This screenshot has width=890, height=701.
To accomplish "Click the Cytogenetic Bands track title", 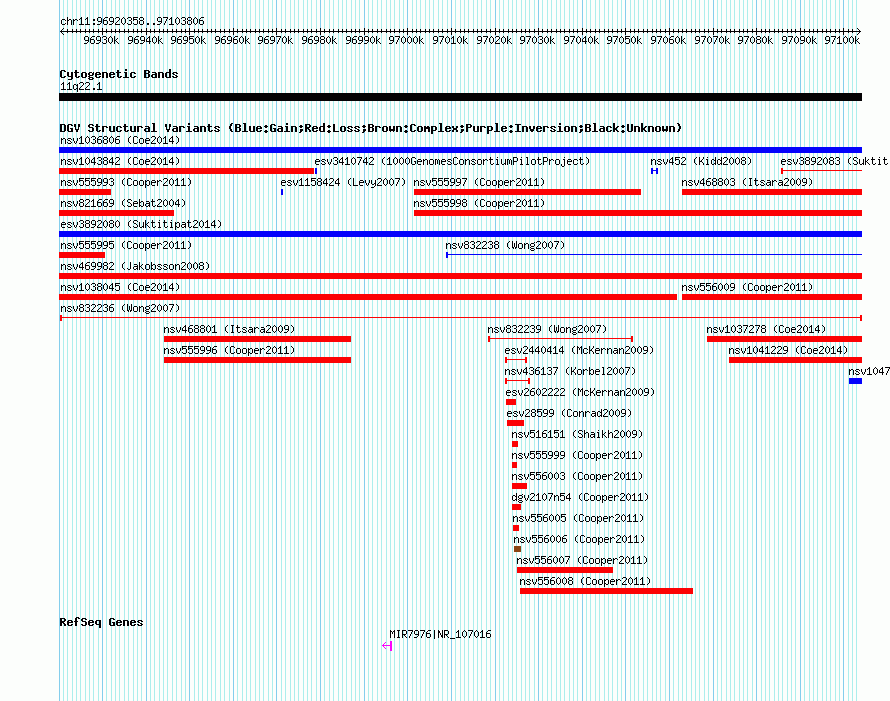I will 119,74.
